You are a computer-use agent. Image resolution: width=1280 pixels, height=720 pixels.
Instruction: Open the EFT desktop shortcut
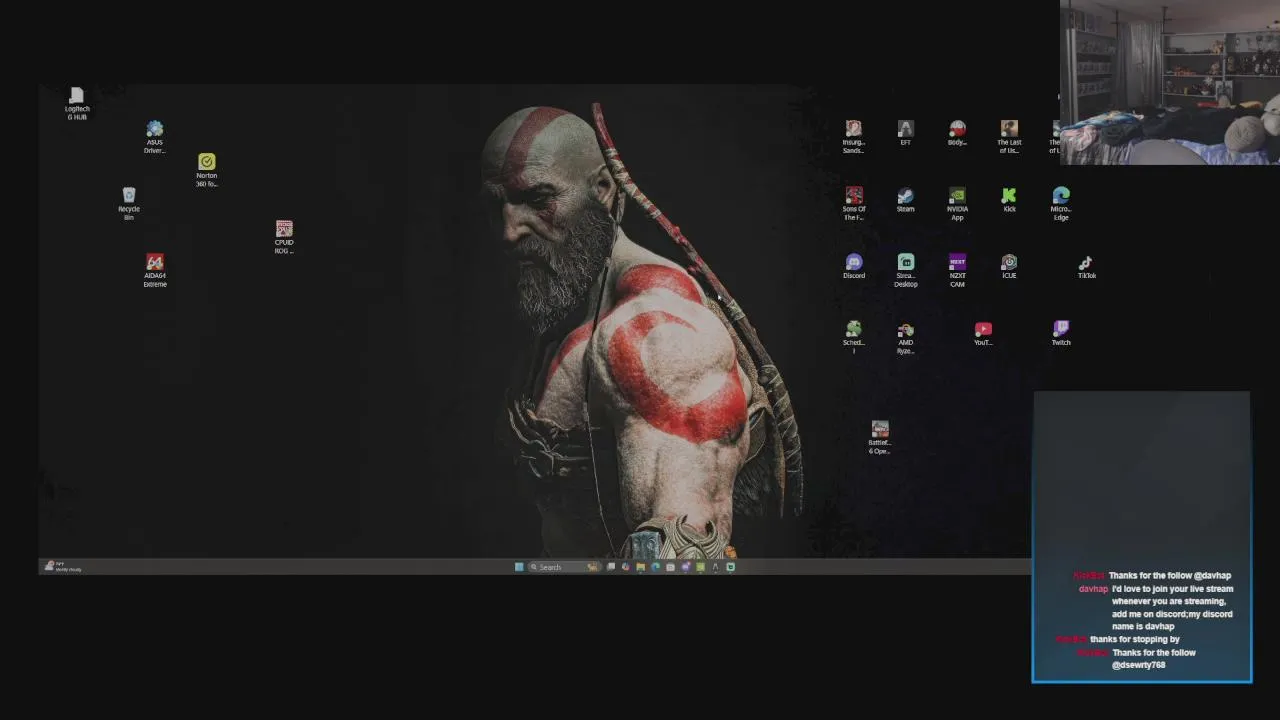click(905, 133)
